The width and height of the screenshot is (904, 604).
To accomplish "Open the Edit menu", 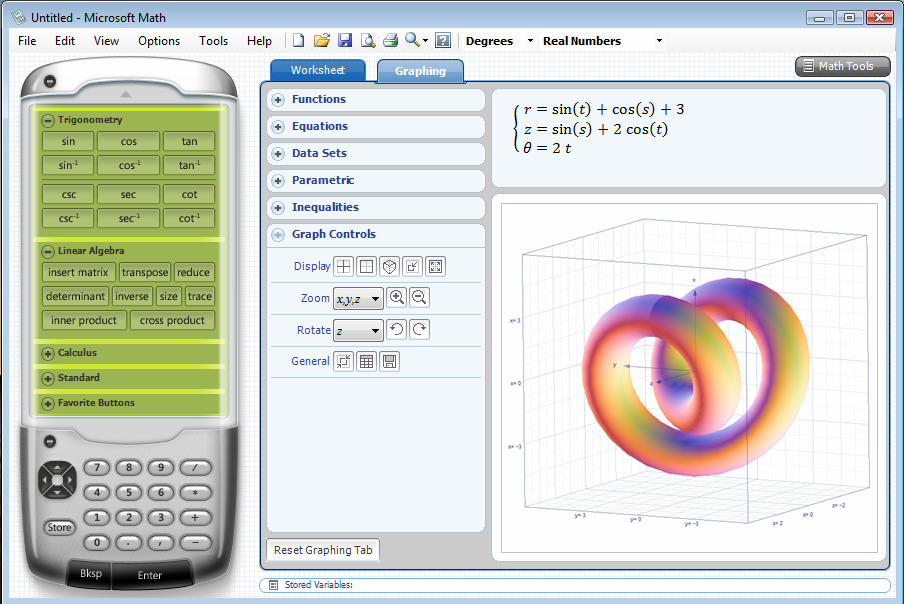I will (x=65, y=41).
